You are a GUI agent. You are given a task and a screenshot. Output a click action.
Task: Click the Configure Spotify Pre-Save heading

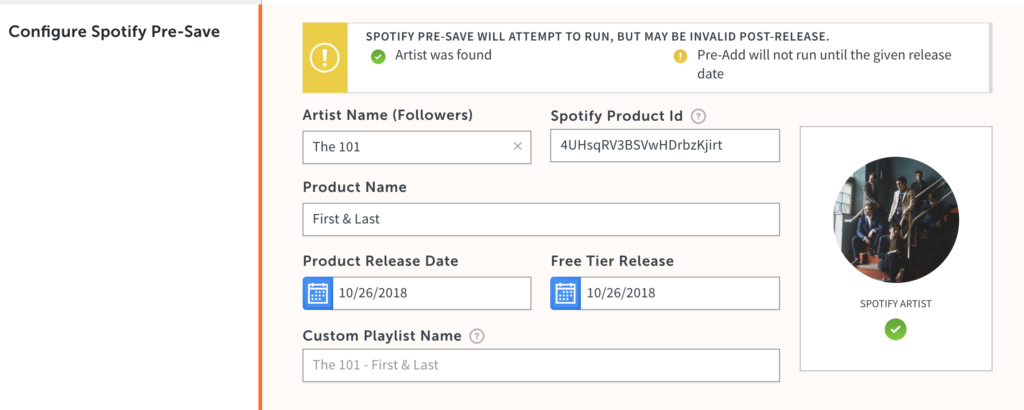114,31
